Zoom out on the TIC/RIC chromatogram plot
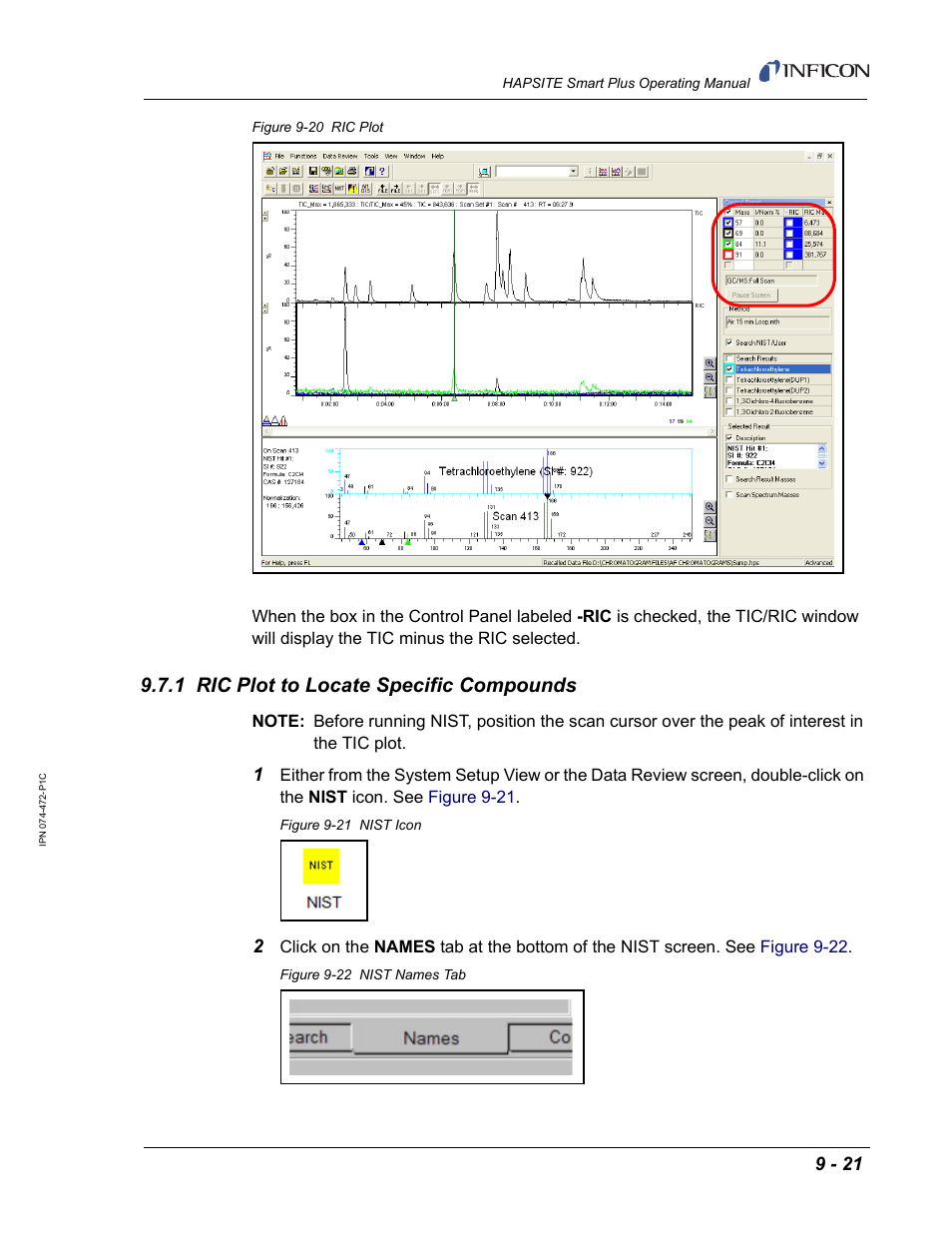Image resolution: width=952 pixels, height=1233 pixels. 710,377
